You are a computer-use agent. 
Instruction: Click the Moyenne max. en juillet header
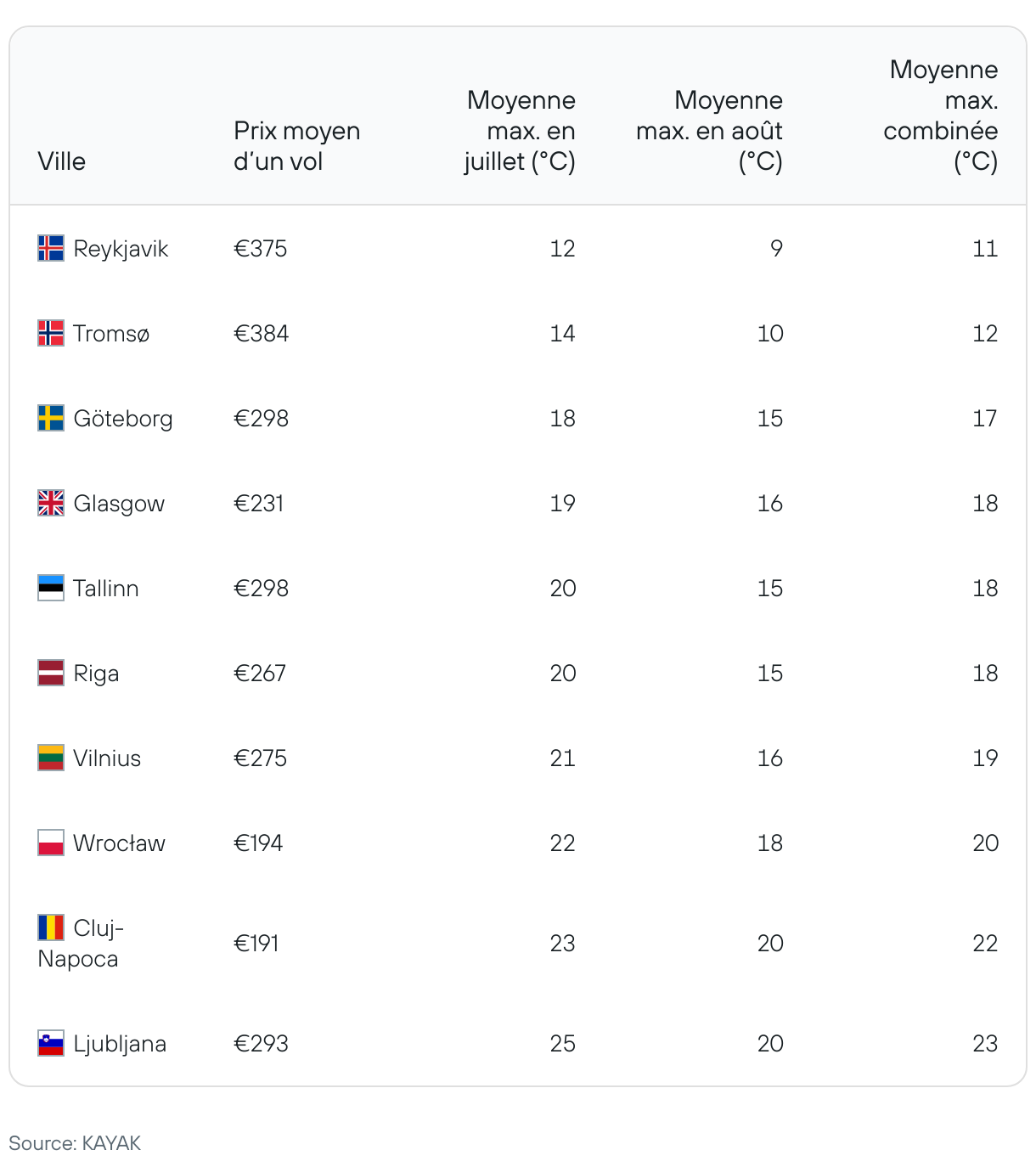(x=520, y=131)
